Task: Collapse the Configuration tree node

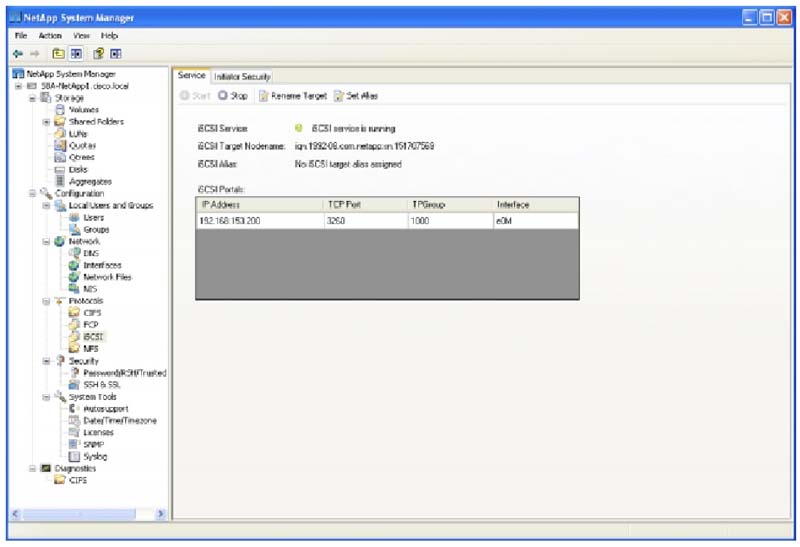Action: pyautogui.click(x=32, y=193)
